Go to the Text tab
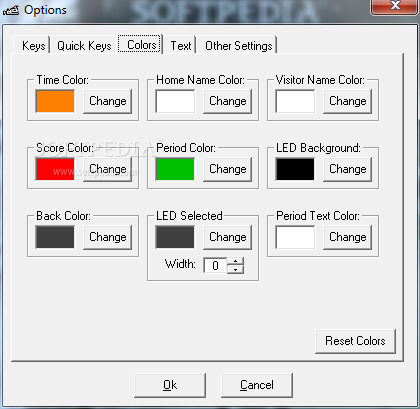The height and width of the screenshot is (409, 420). pos(181,45)
